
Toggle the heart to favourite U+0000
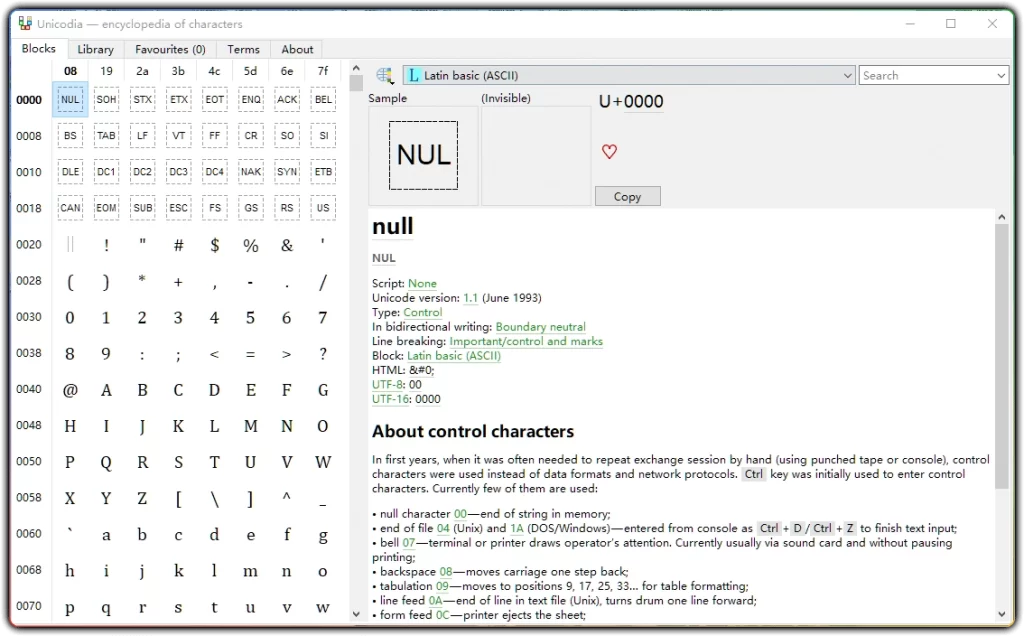tap(609, 151)
